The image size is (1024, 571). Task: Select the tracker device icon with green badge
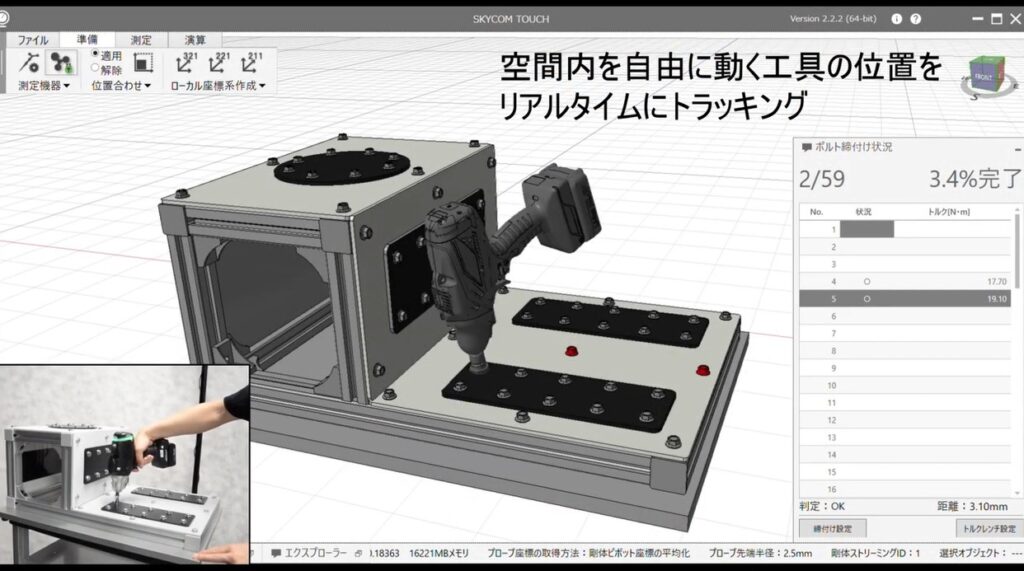point(62,63)
